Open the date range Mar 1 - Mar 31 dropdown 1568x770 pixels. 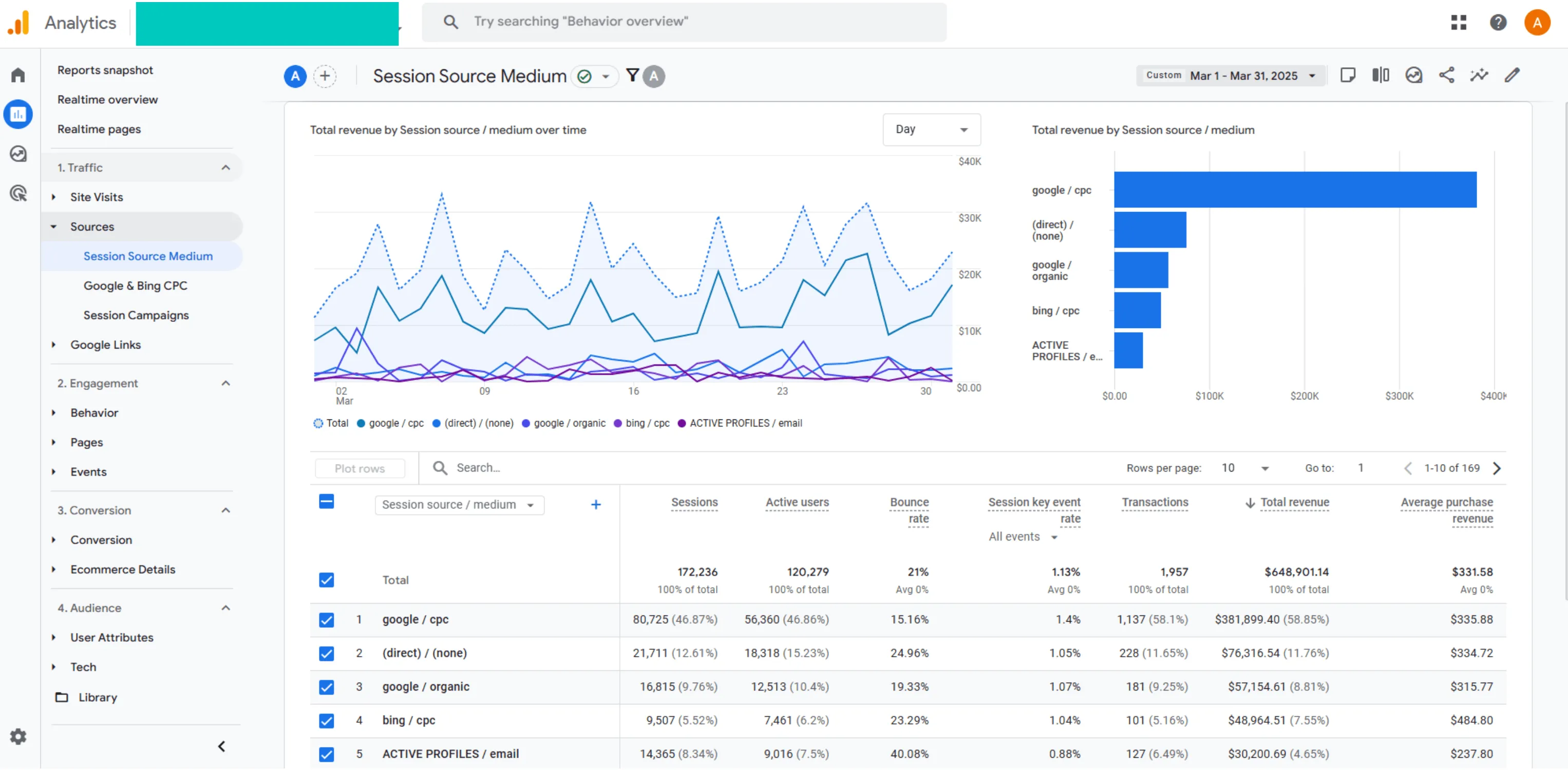1231,76
